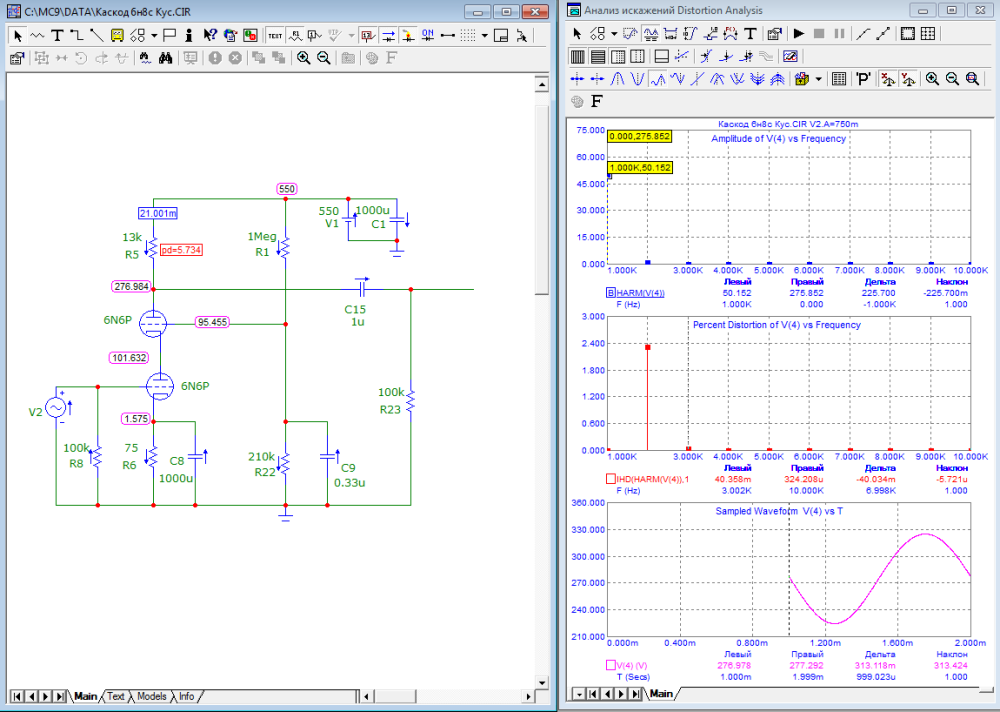Switch to the Models tab
Viewport: 1000px width, 712px height.
[151, 696]
